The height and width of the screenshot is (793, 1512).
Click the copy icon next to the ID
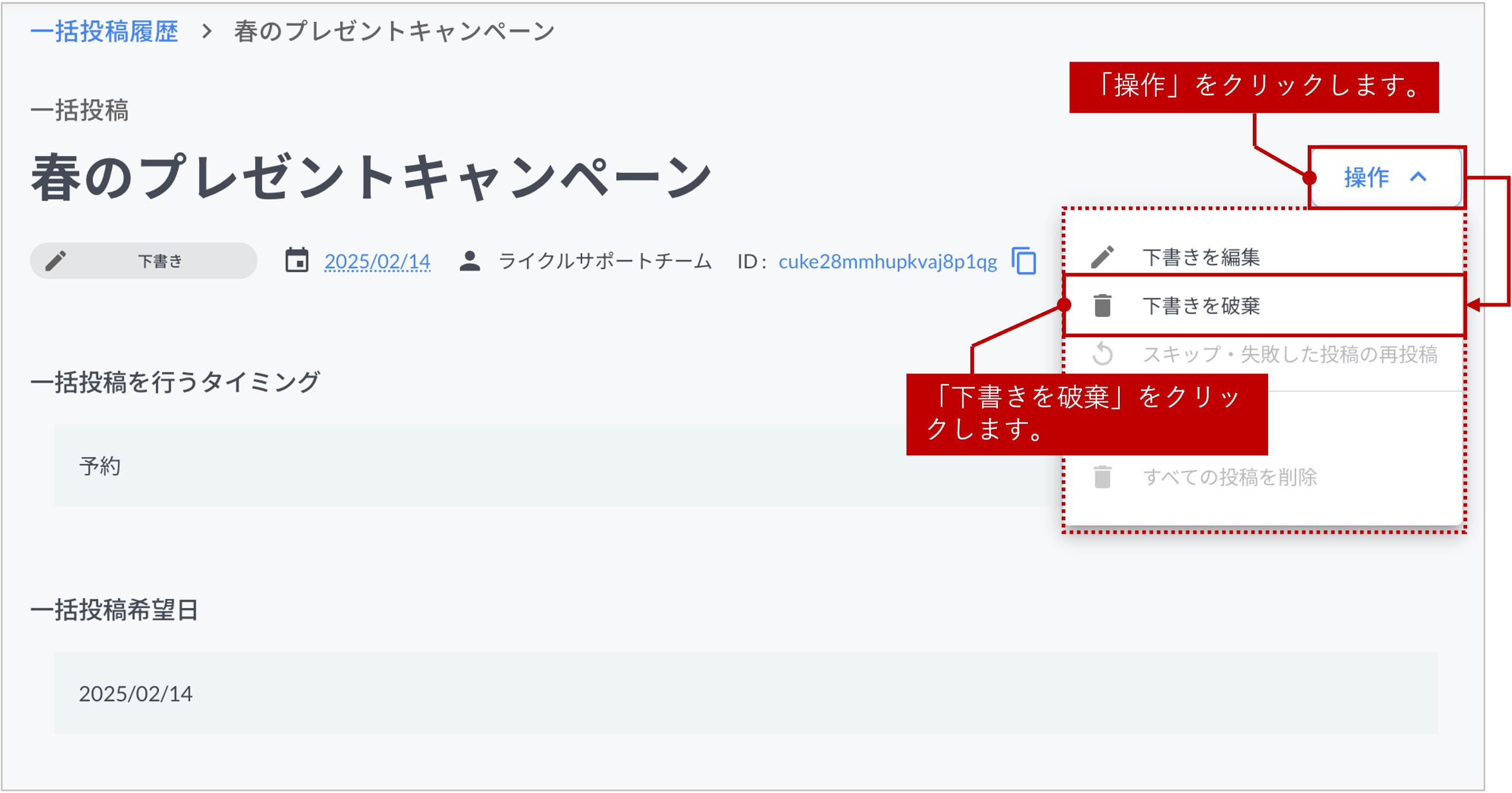pos(1024,262)
